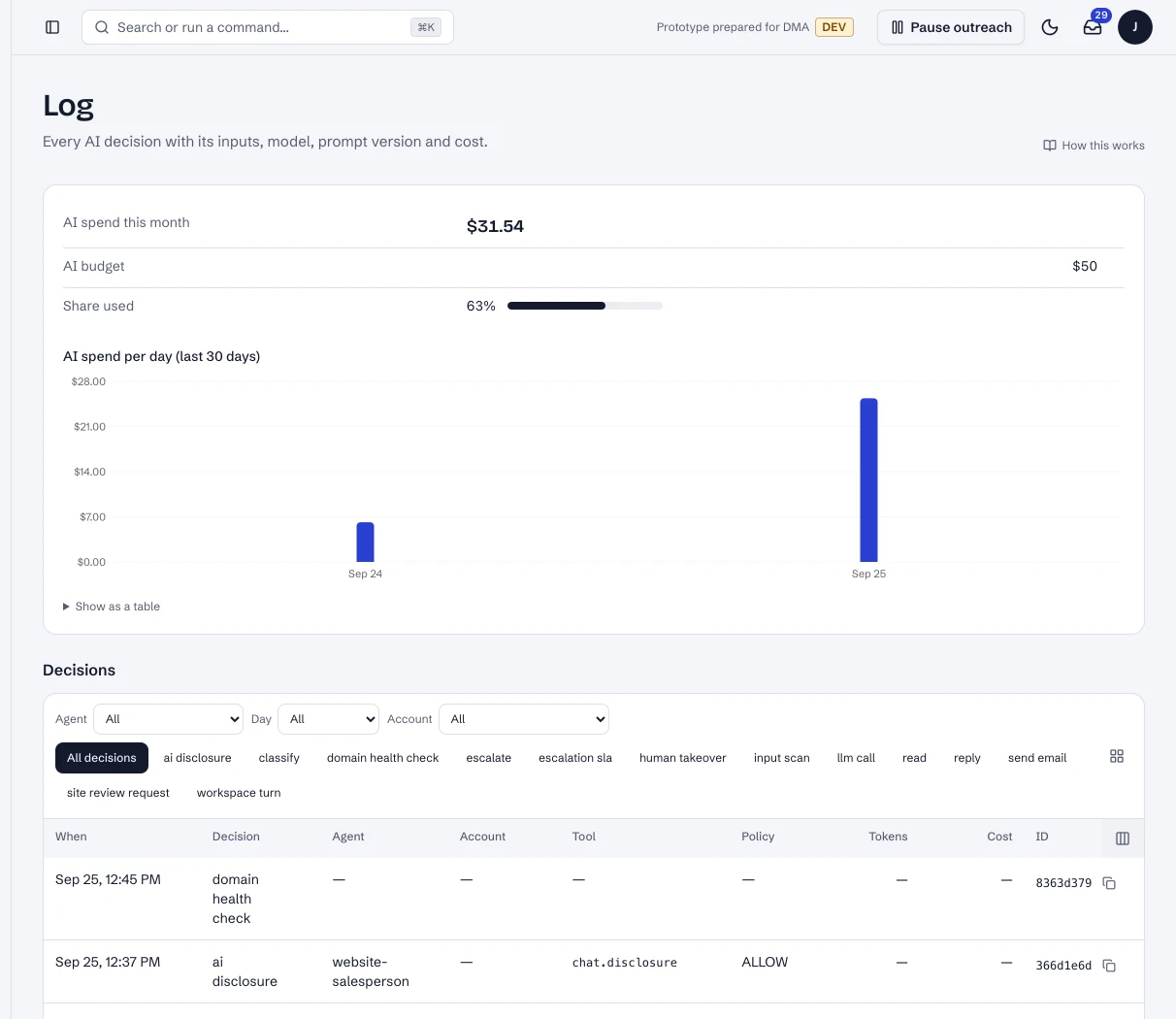Switch to dark mode moon icon
1176x1019 pixels.
(x=1050, y=27)
